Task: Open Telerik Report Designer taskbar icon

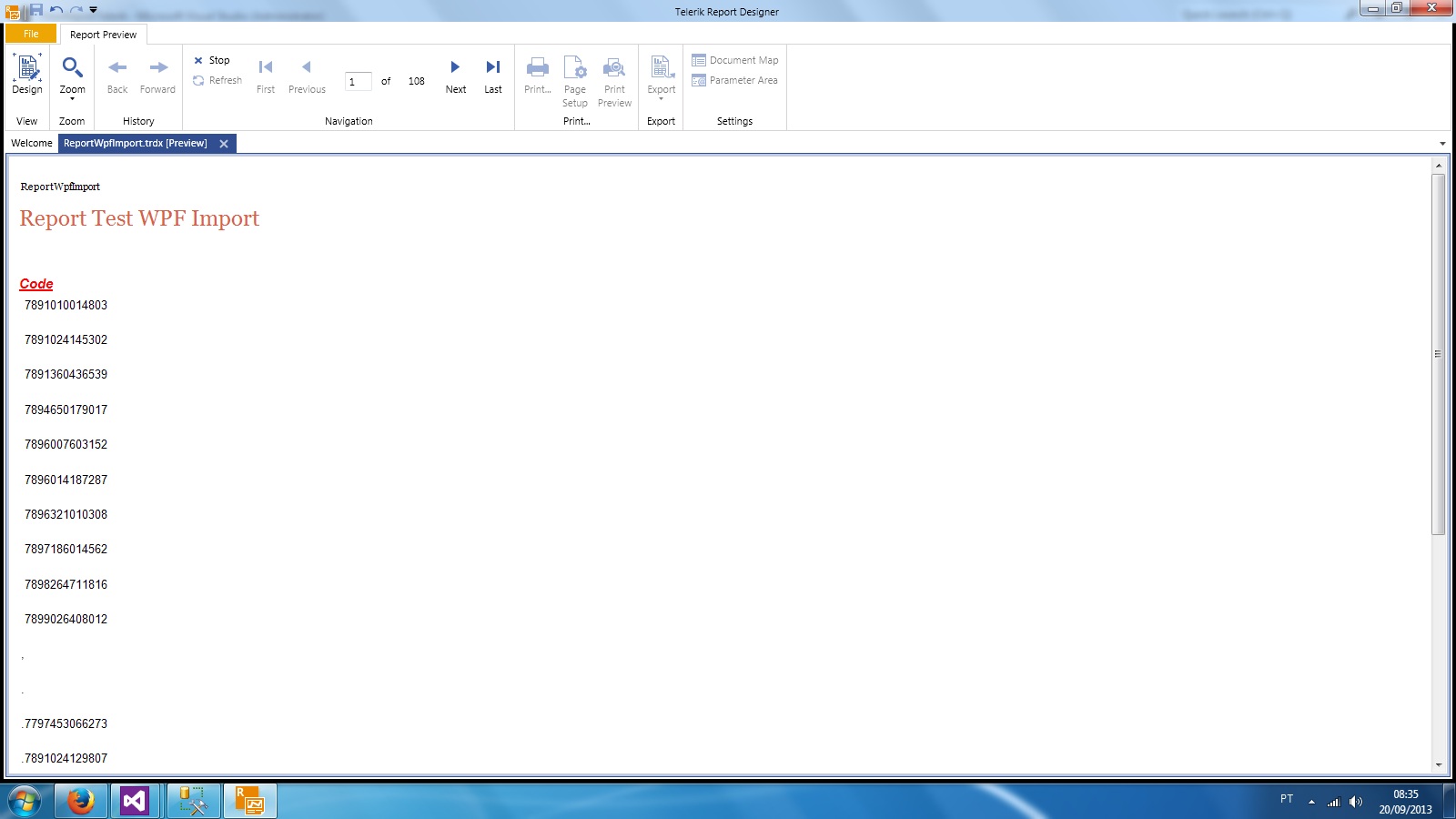Action: click(x=249, y=801)
